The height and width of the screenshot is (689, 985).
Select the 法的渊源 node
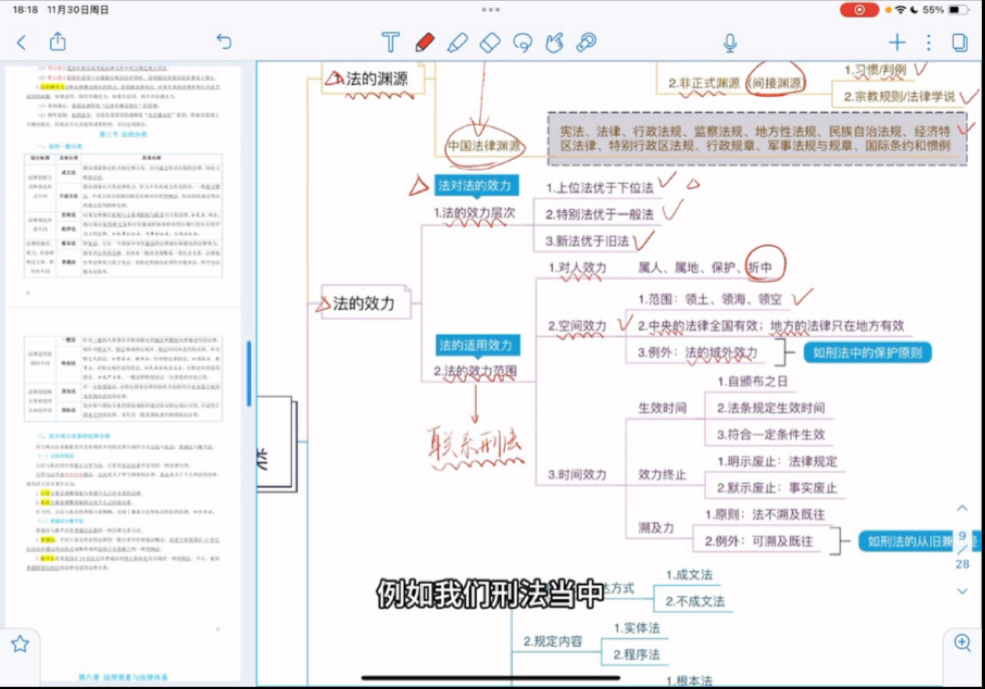point(373,79)
